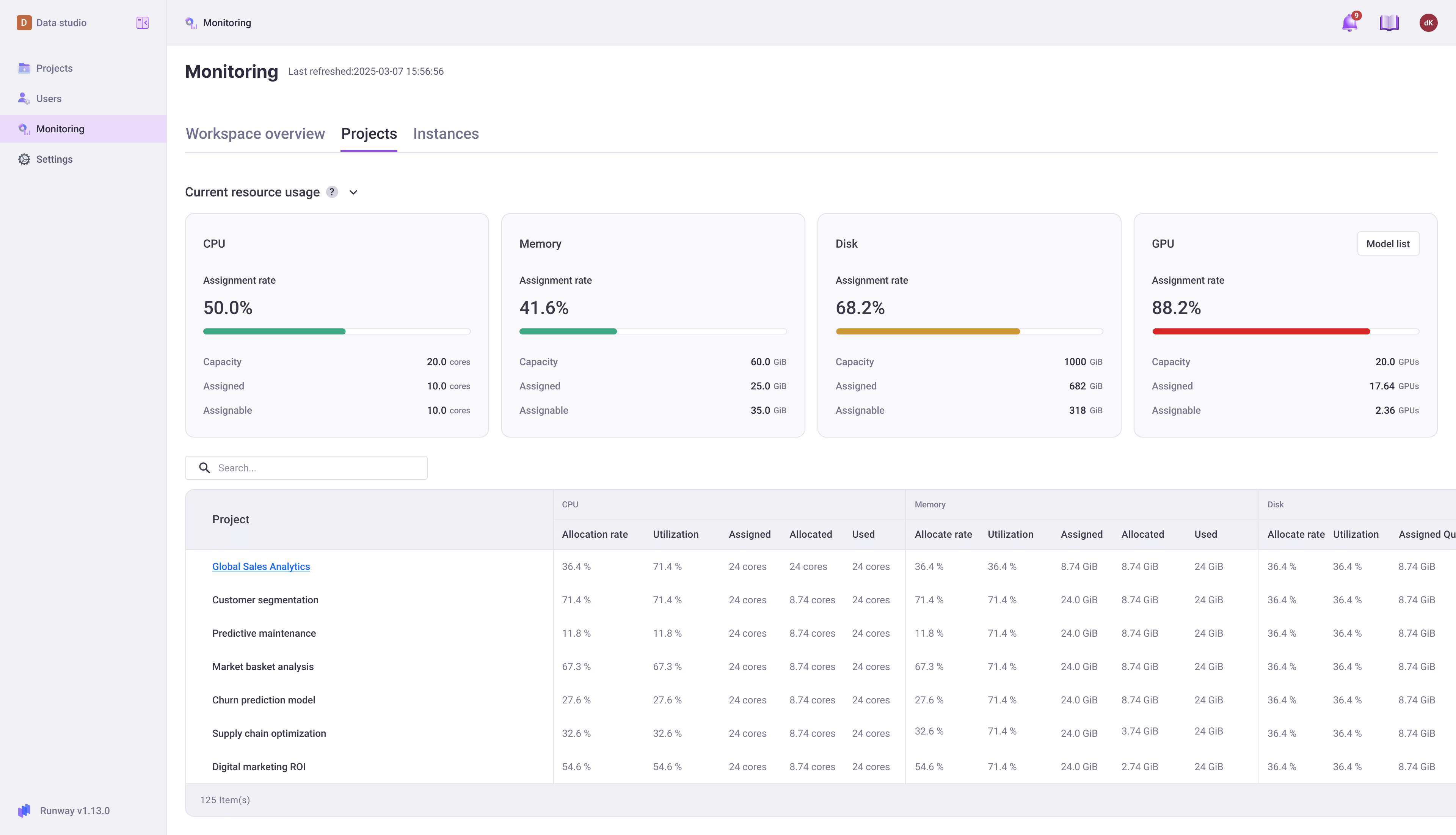Click into the Search input field
The width and height of the screenshot is (1456, 835).
(318, 468)
